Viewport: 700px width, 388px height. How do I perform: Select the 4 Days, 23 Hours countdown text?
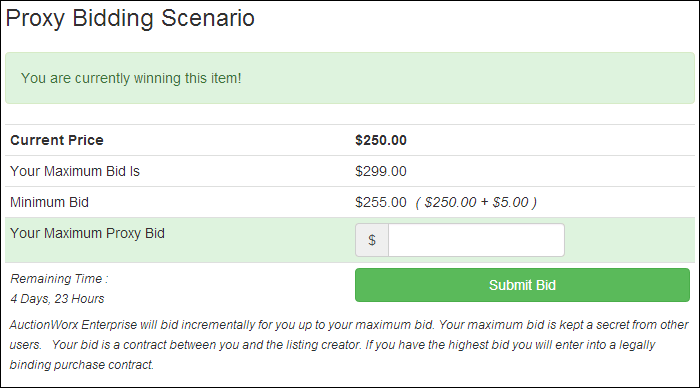[57, 298]
